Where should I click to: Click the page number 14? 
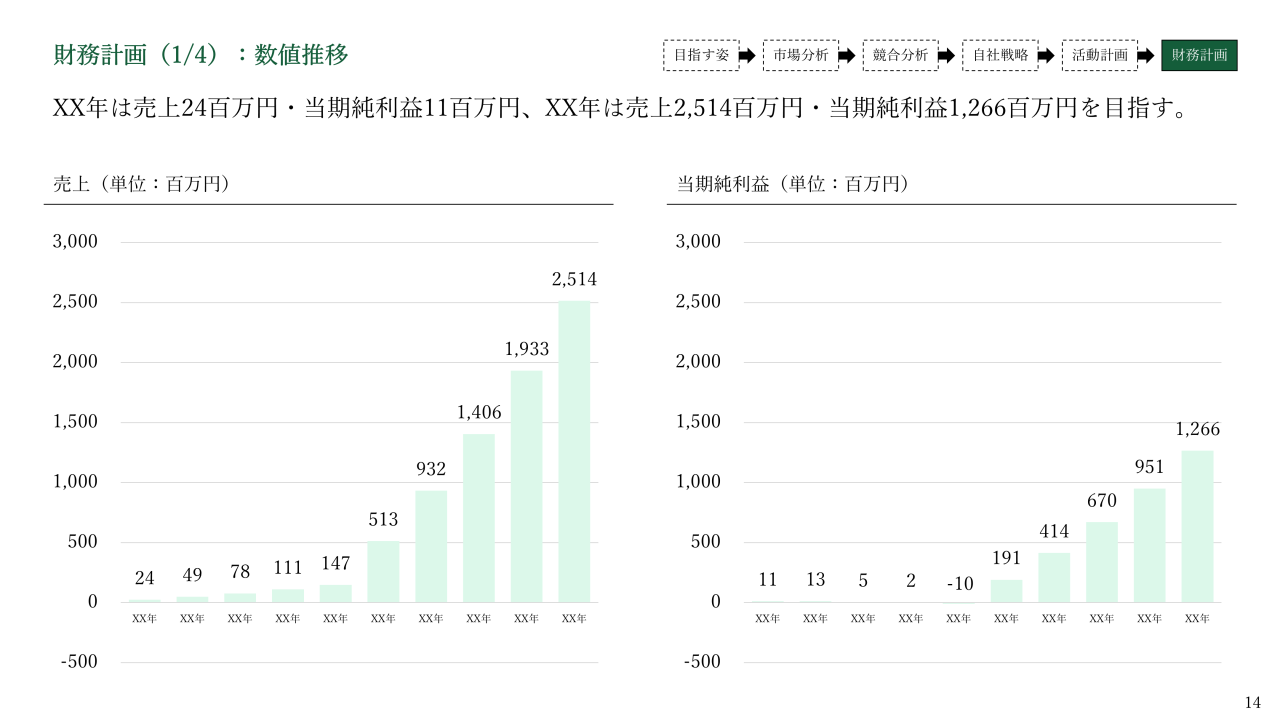click(x=1253, y=701)
